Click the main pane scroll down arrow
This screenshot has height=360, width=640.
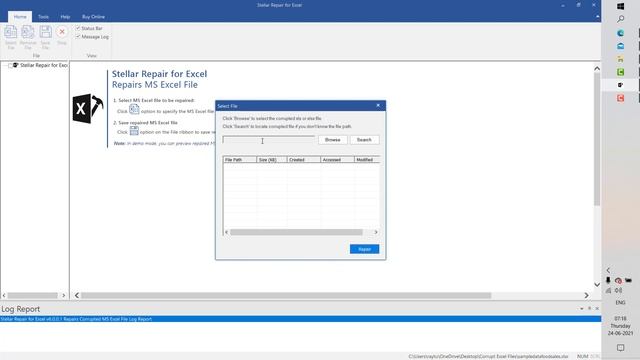(x=597, y=284)
